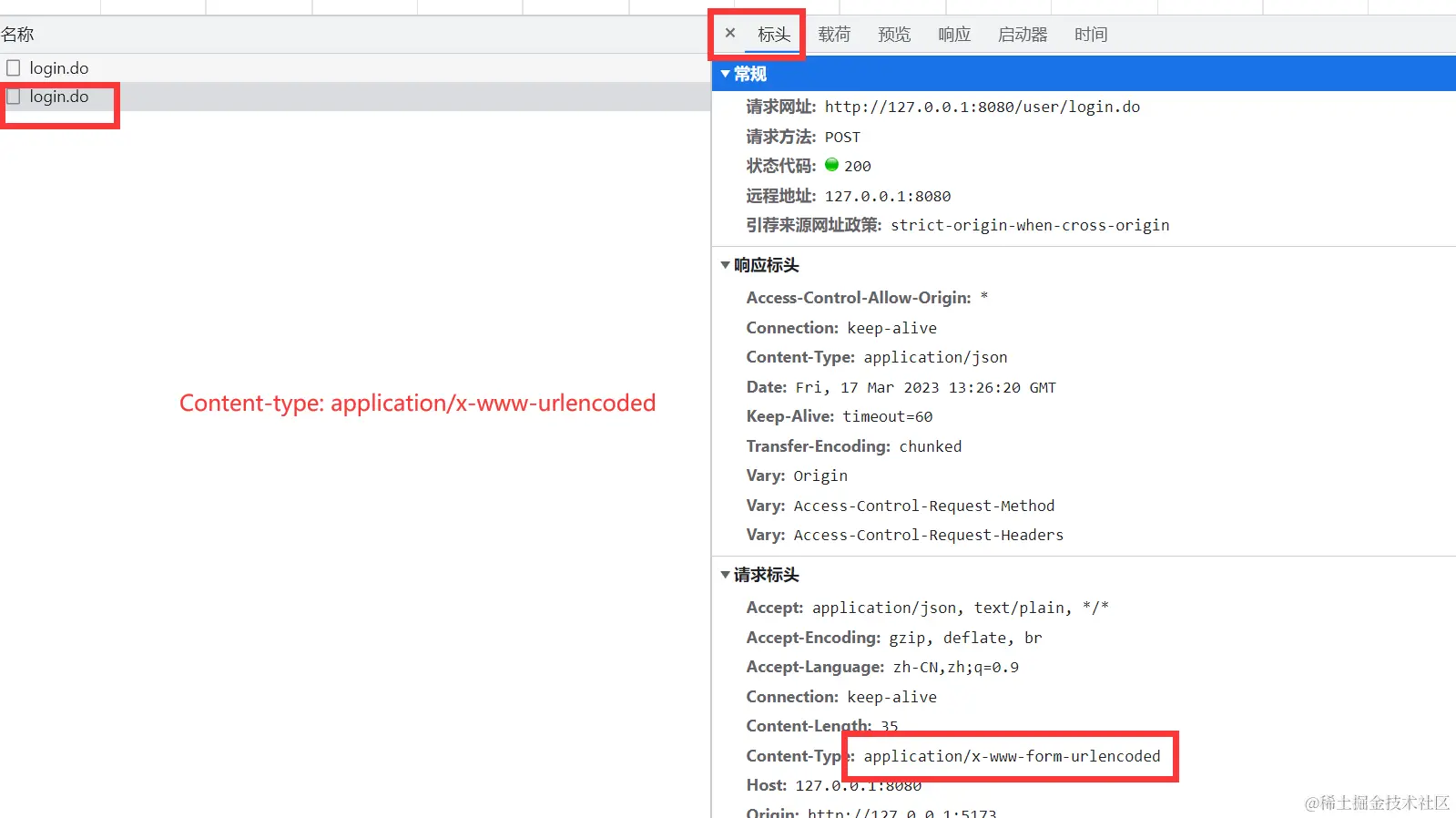Click the green status code indicator
Viewport: 1456px width, 818px height.
(x=831, y=165)
